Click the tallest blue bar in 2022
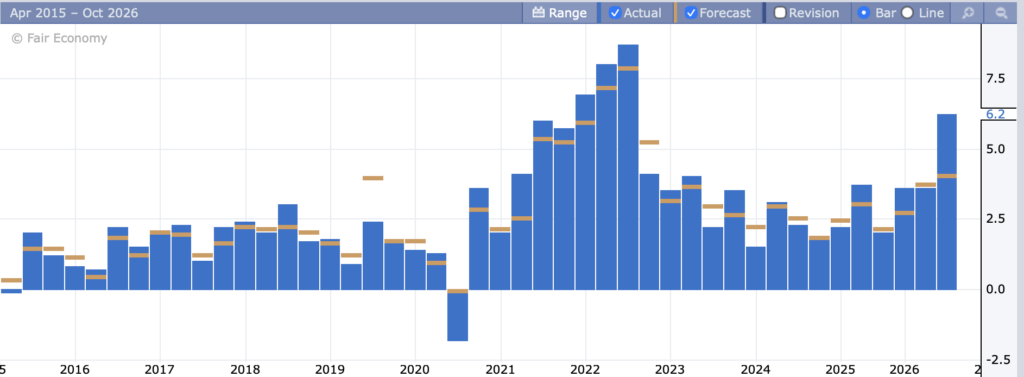Image resolution: width=1024 pixels, height=377 pixels. (x=628, y=167)
